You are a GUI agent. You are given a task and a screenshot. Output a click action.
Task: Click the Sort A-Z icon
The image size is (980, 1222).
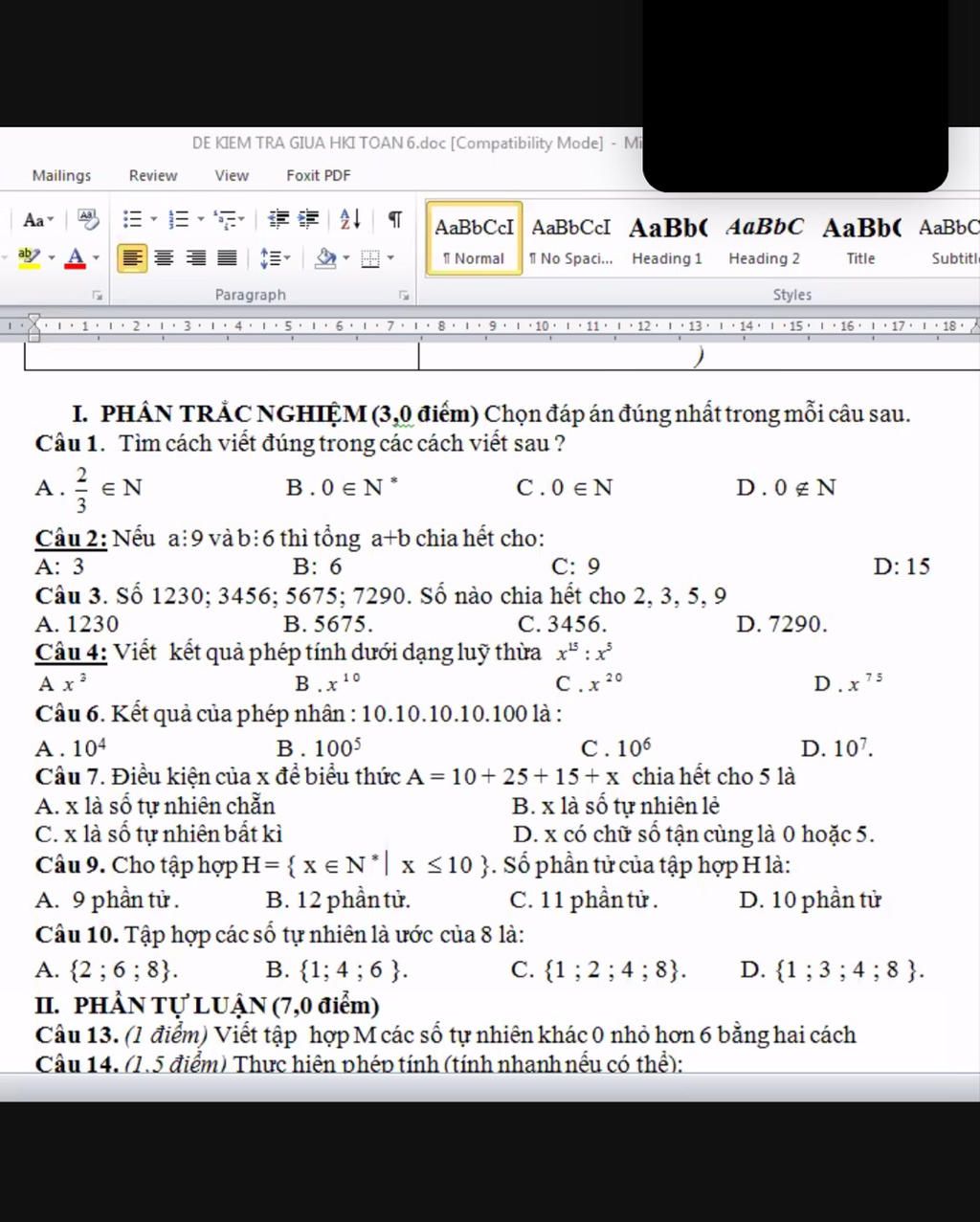pos(350,220)
